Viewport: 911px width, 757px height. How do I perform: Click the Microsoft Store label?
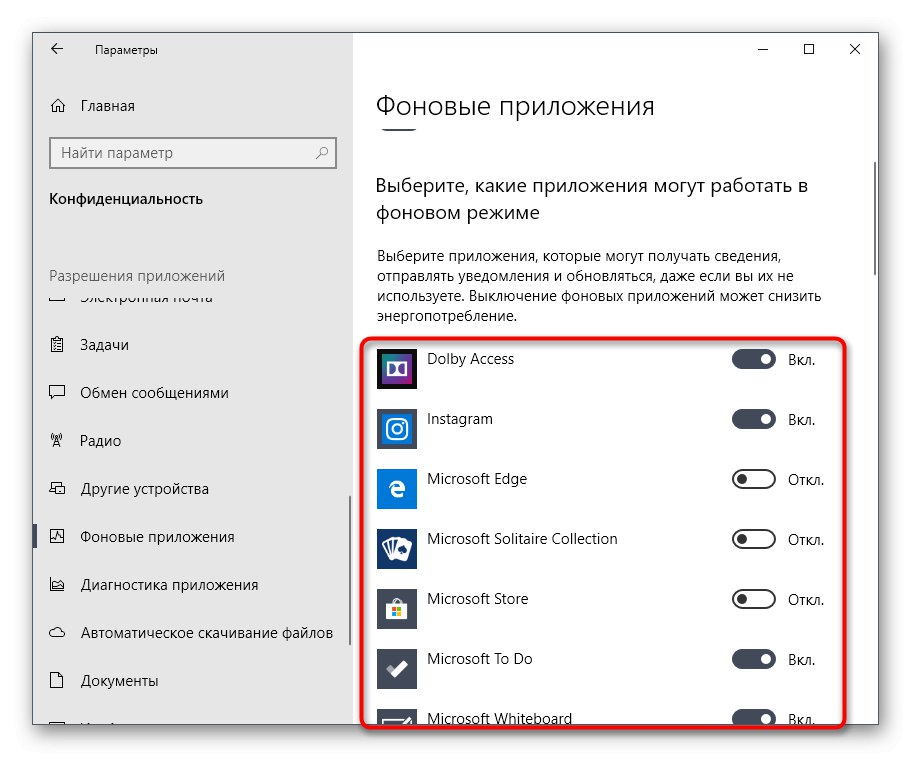pyautogui.click(x=478, y=598)
